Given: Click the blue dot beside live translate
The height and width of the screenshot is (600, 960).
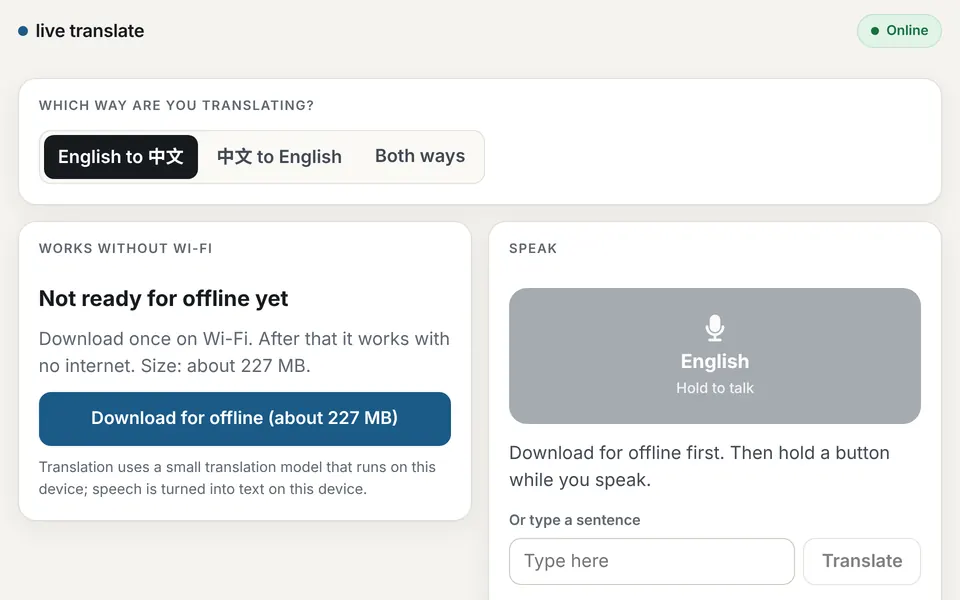Looking at the screenshot, I should tap(23, 31).
